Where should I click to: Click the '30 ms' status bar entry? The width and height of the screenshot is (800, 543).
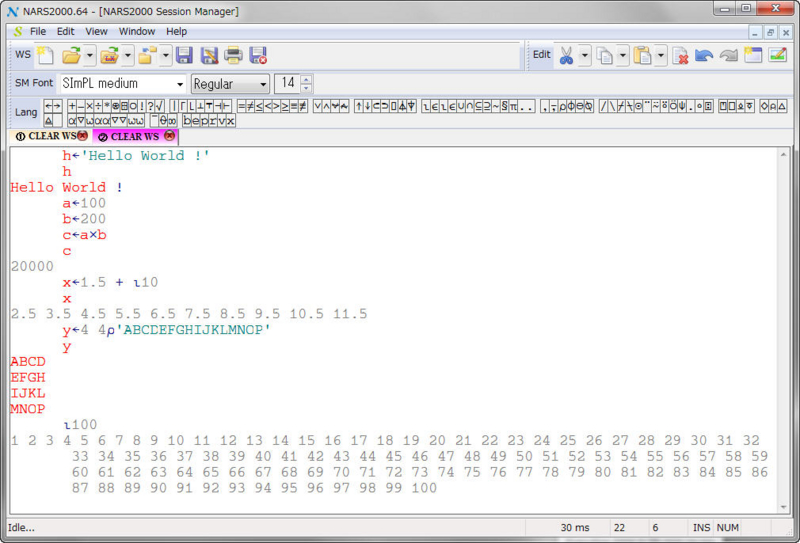click(575, 528)
